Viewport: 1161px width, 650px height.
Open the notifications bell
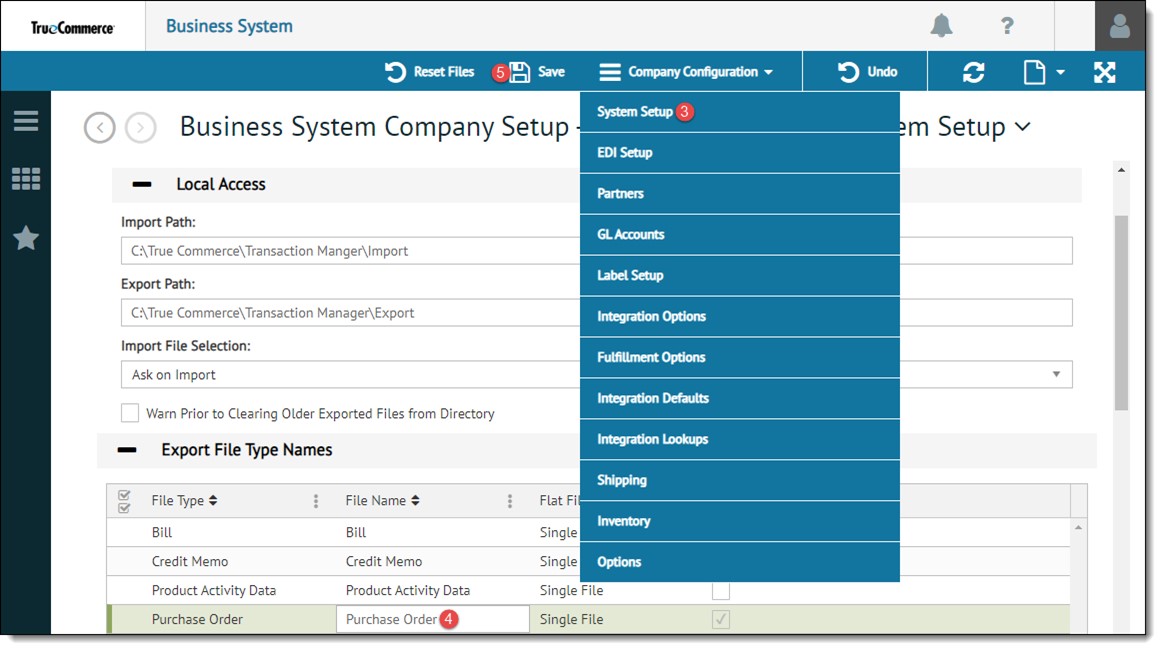[x=941, y=26]
